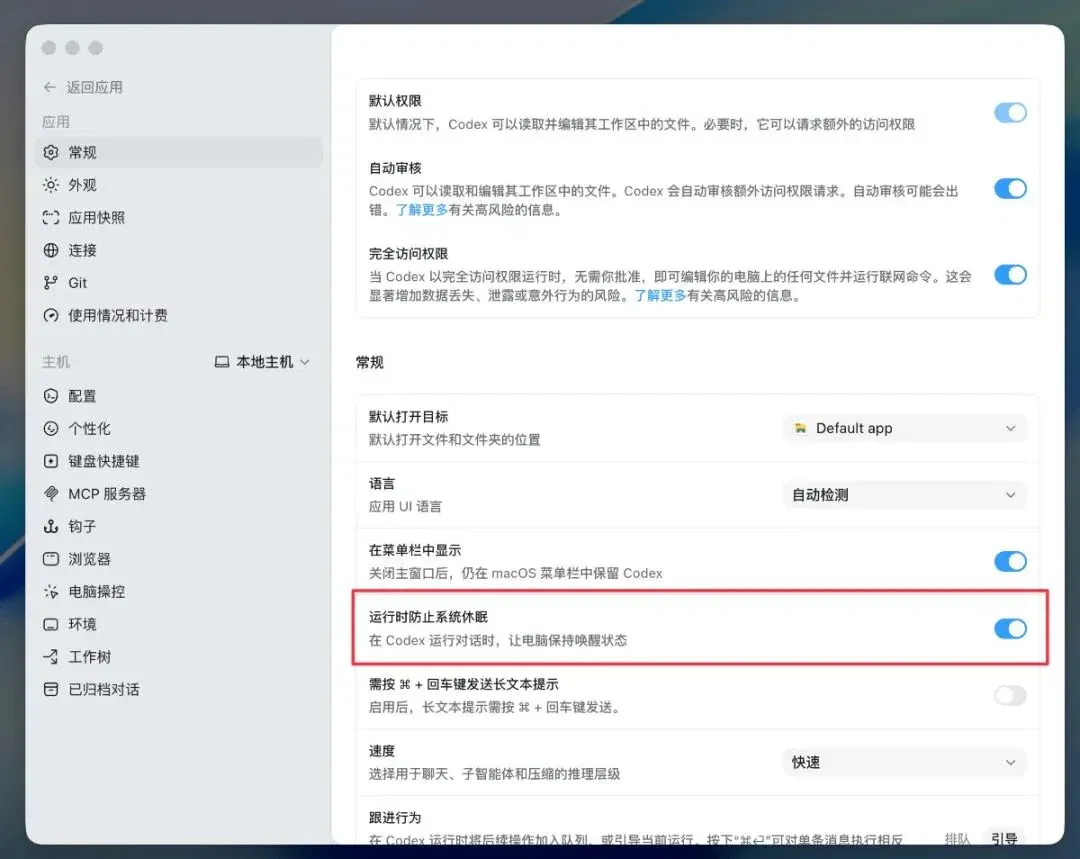Click the globe icon beside 连接
Screen dimensions: 1080x859
tap(51, 250)
